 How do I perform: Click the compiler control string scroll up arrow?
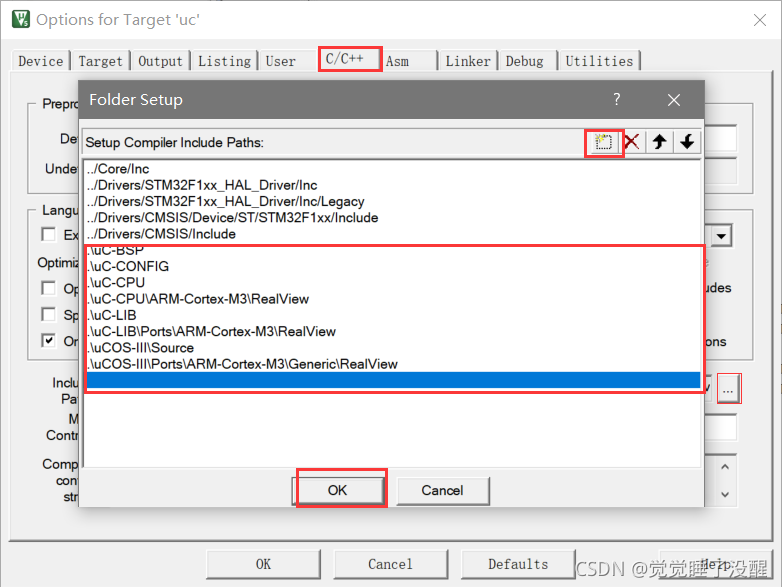(725, 467)
